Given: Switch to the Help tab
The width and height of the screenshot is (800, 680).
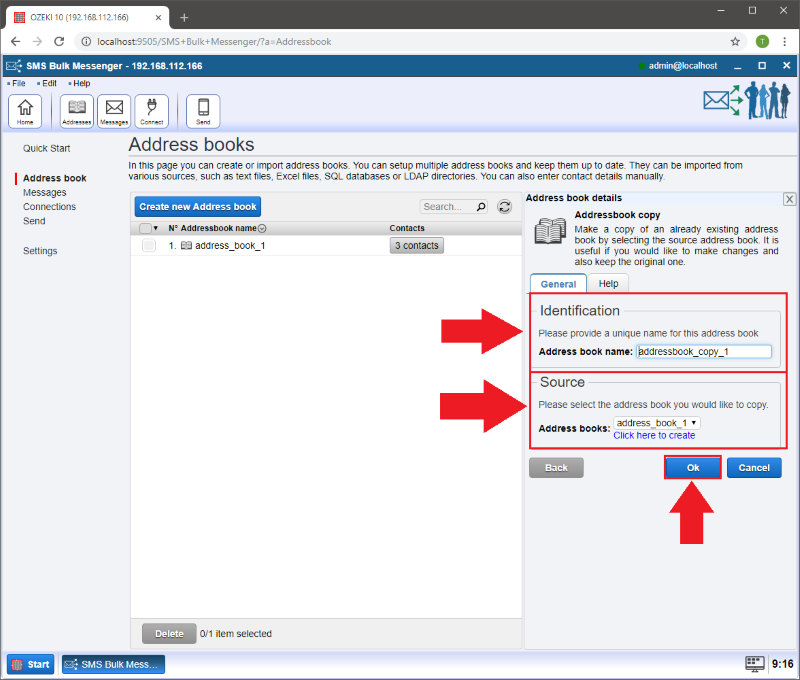Looking at the screenshot, I should pyautogui.click(x=608, y=284).
